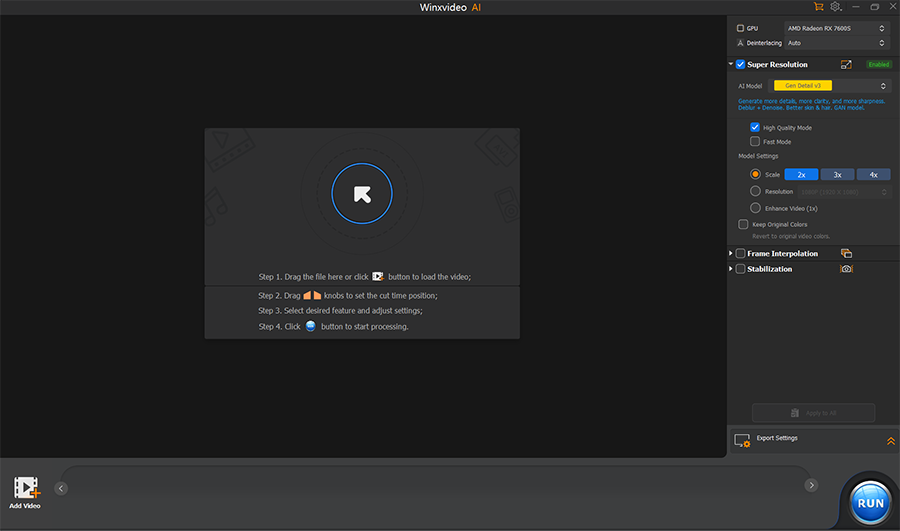
Task: Click the 'Revert to original video colors.' text
Action: [x=791, y=236]
